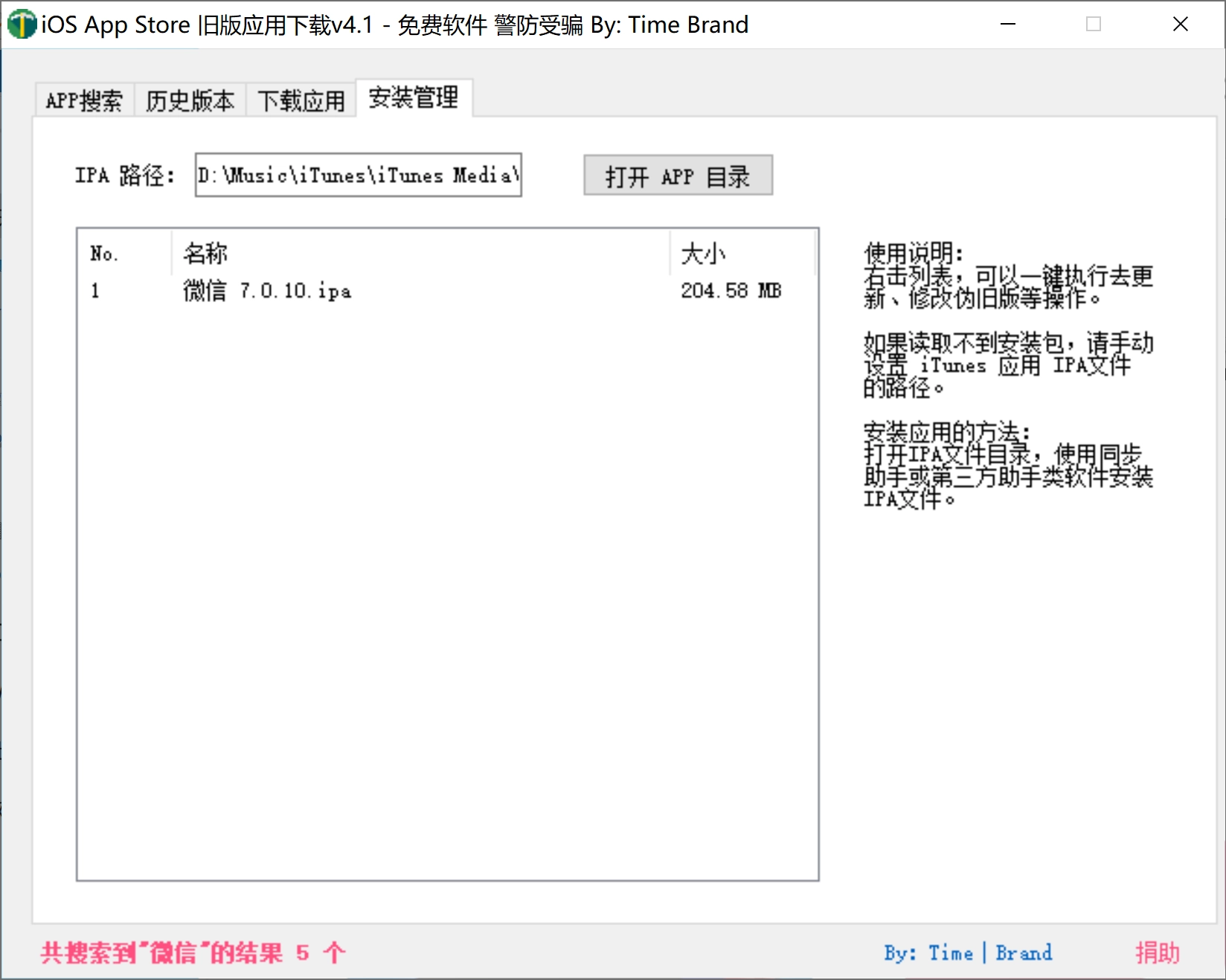Click the IPA 路径 label

125,176
